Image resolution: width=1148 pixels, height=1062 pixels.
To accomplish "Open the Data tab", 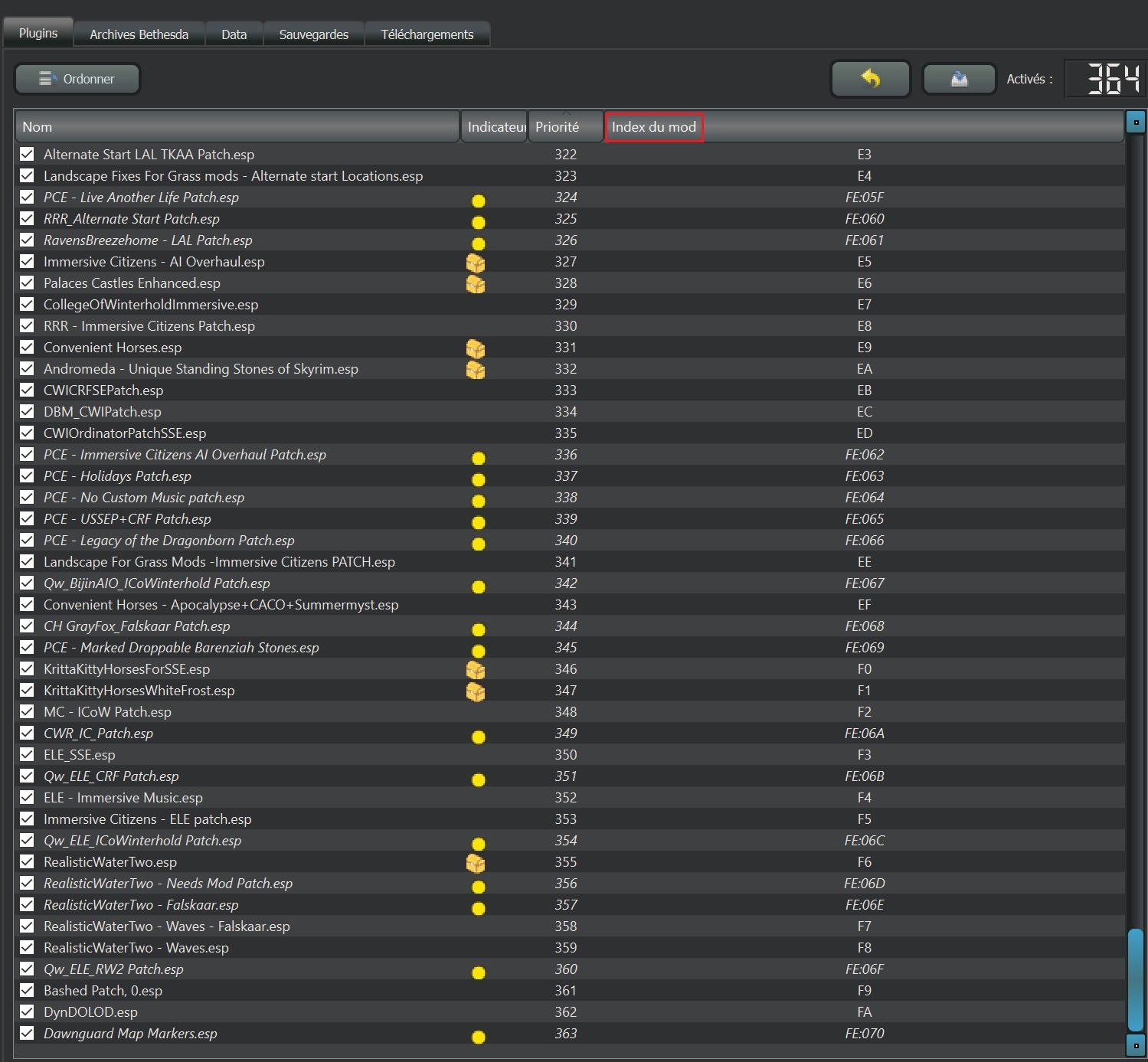I will [234, 34].
